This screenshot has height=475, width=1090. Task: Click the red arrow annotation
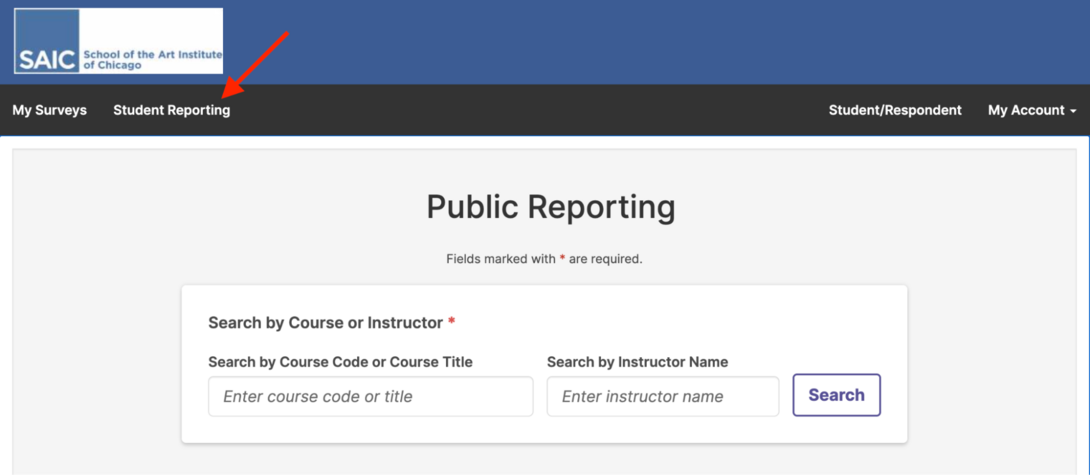[255, 62]
